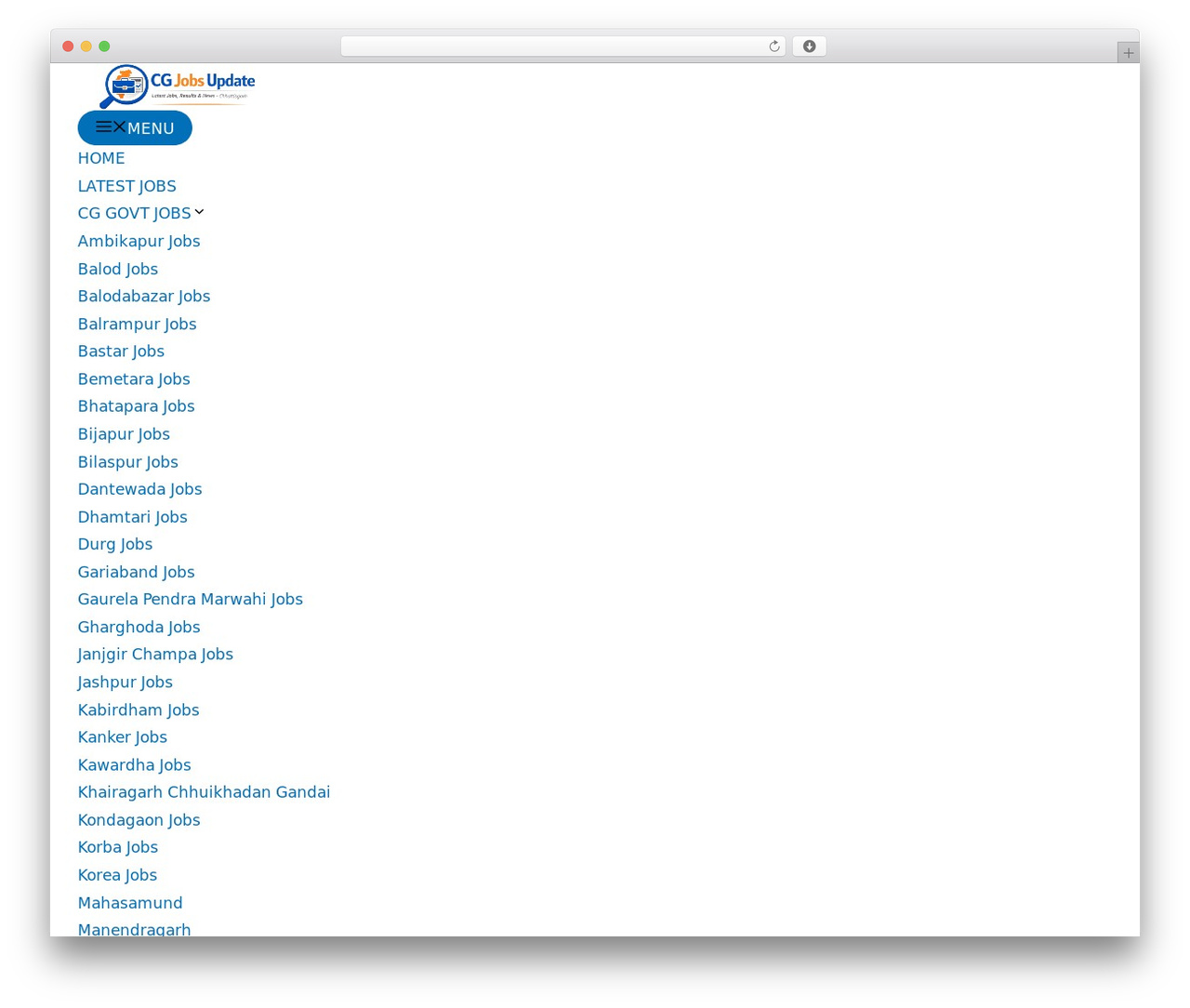1190x1008 pixels.
Task: Open the Balod Jobs link
Action: (118, 269)
